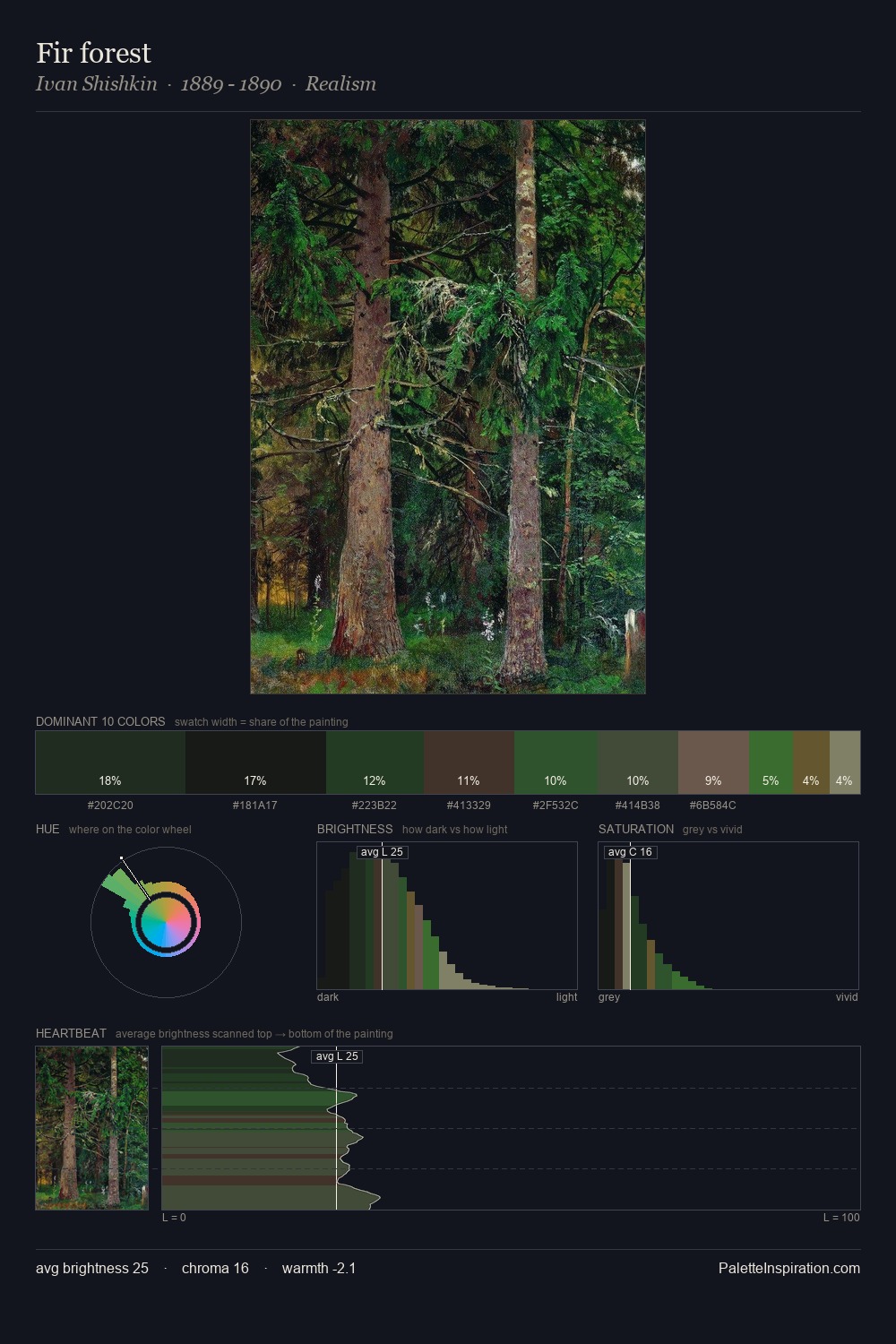Click 'warmth -2.1' in the footer
This screenshot has width=896, height=1344.
[x=319, y=1268]
